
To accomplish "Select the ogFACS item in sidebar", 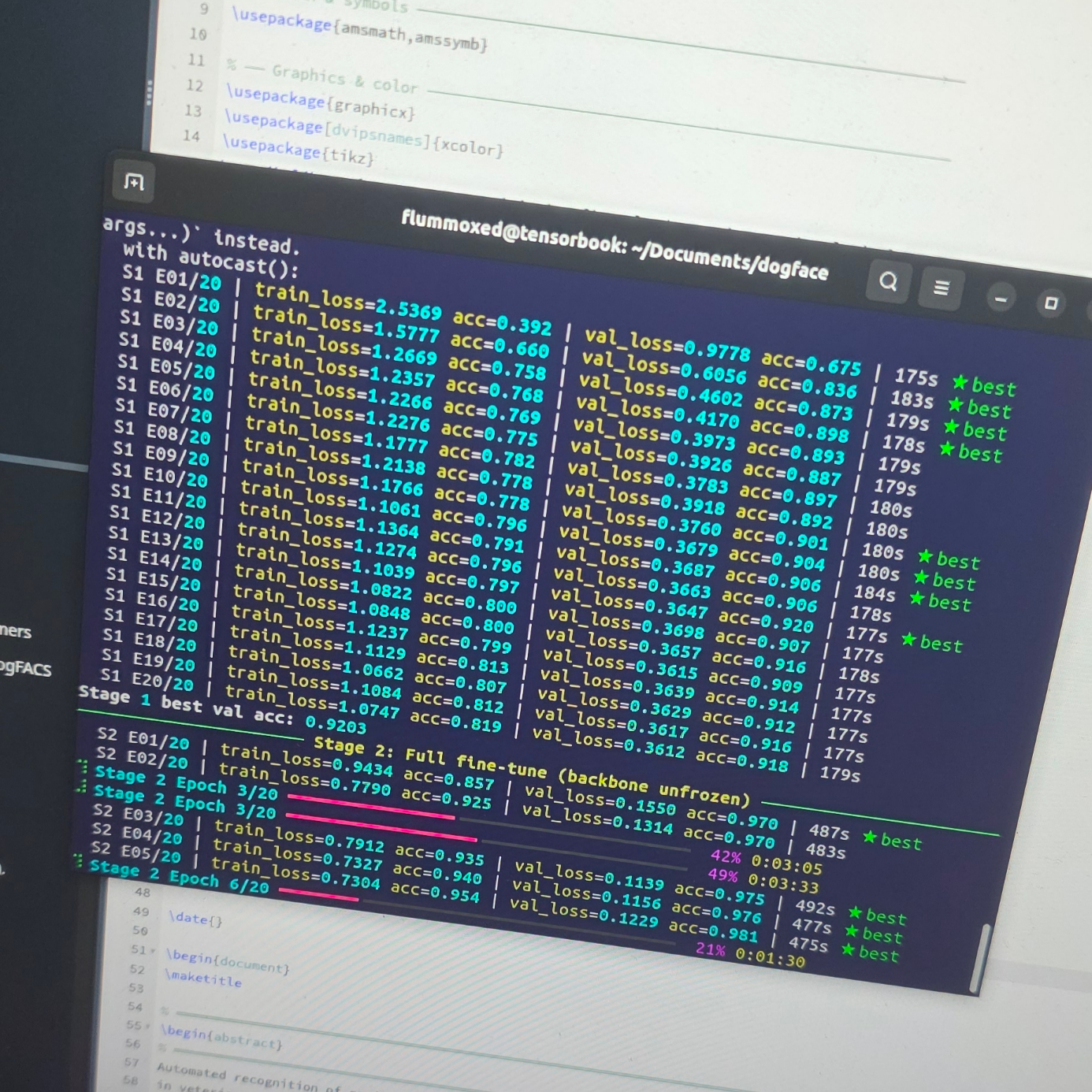I will (x=26, y=668).
